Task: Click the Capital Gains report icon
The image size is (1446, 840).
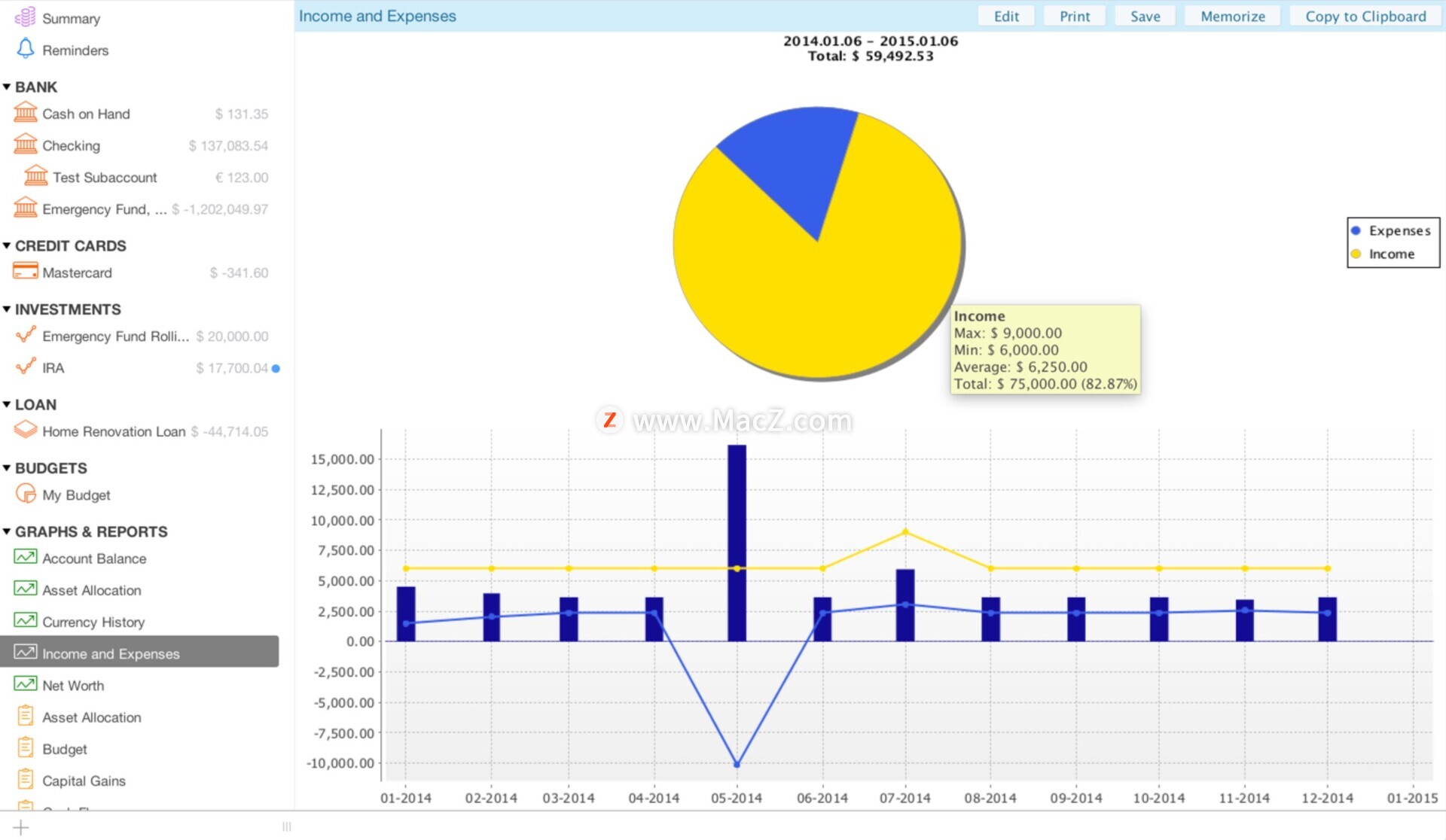Action: click(x=26, y=779)
